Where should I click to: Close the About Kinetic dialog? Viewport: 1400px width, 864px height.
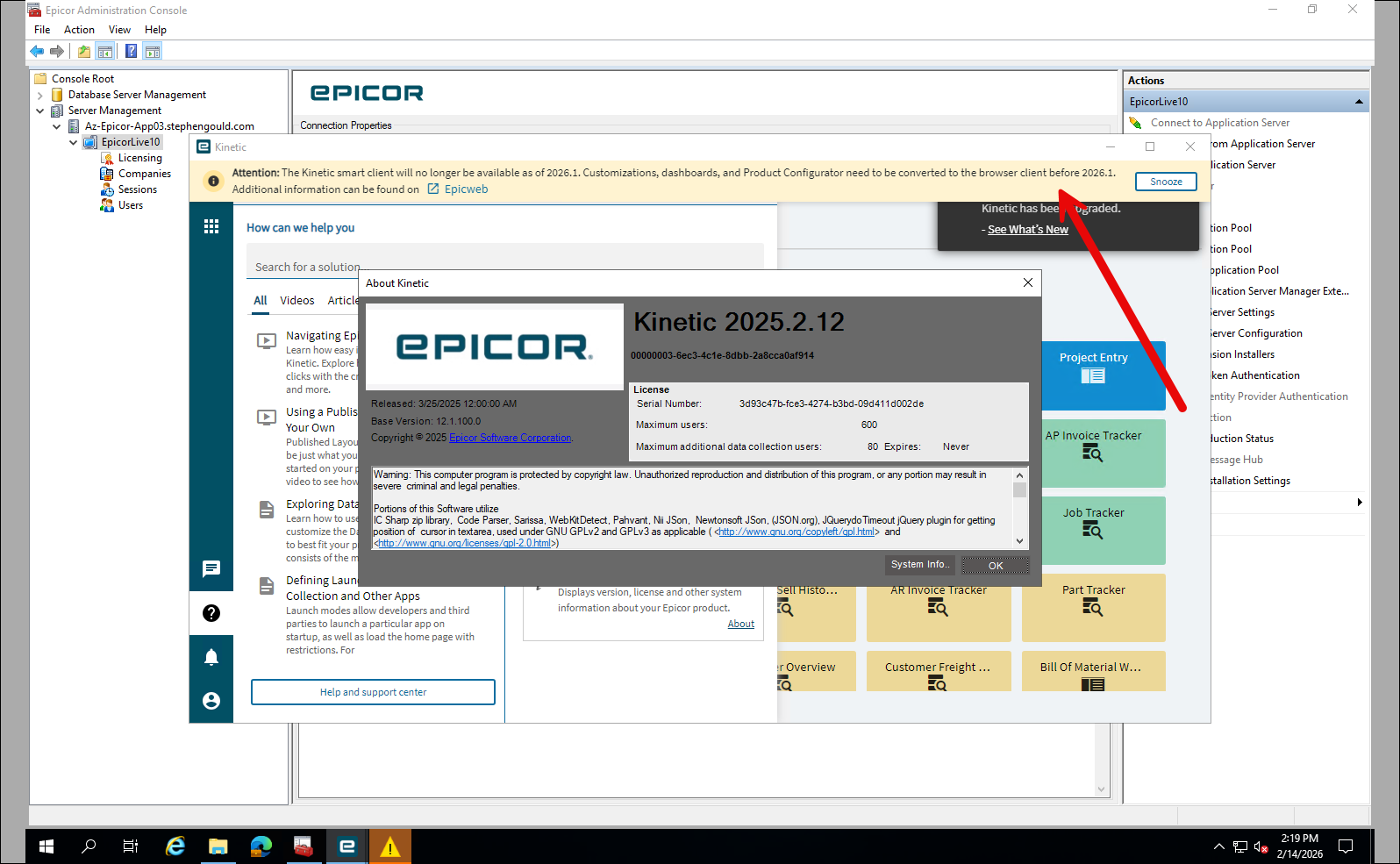[x=1028, y=282]
